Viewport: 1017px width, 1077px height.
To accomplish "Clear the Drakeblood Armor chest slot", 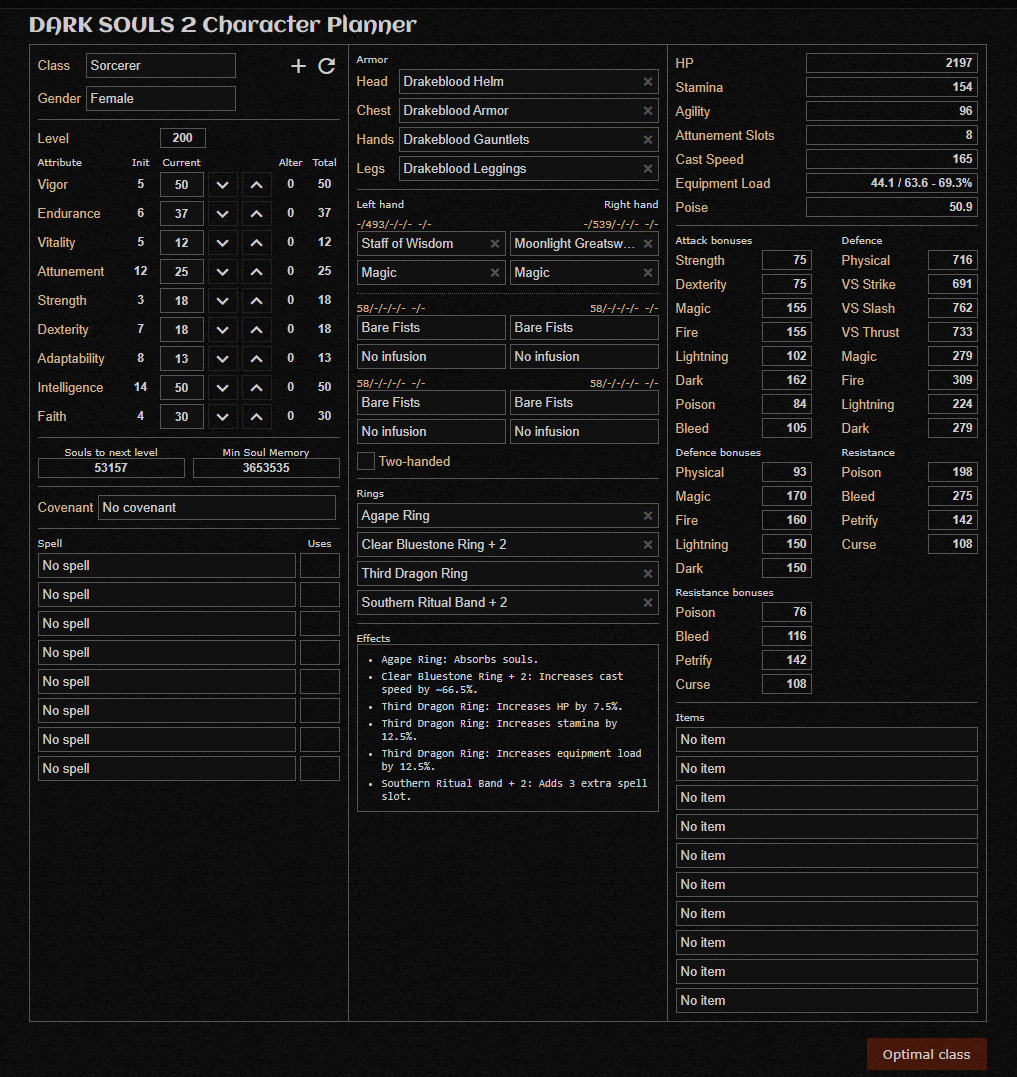I will (x=648, y=111).
